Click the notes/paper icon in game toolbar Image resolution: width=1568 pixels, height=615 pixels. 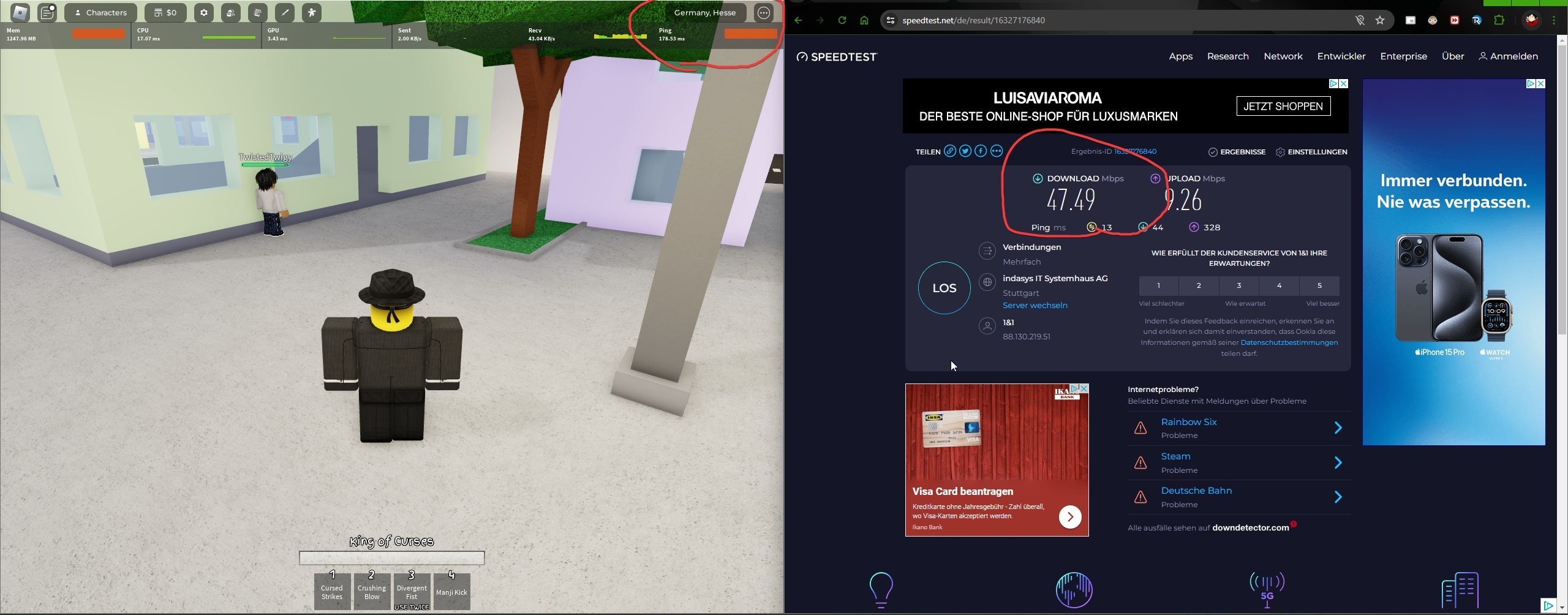point(257,12)
